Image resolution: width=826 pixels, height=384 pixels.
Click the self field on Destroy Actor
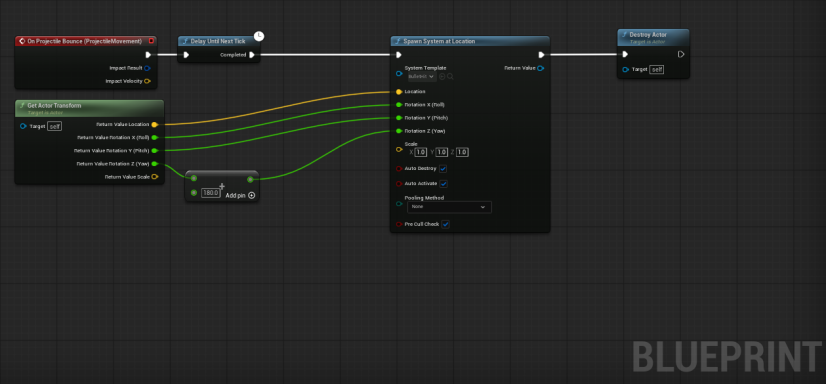tap(656, 70)
